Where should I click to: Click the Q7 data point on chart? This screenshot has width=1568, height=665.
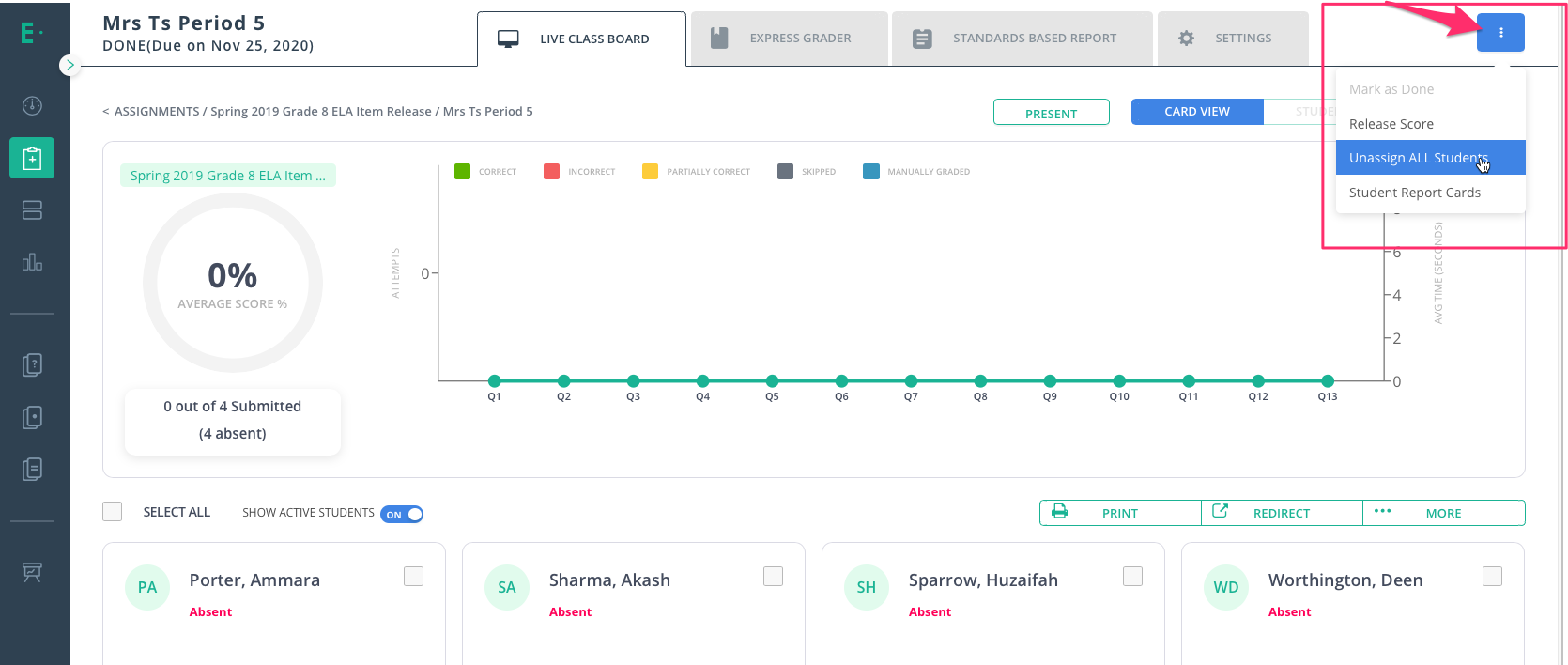click(911, 380)
